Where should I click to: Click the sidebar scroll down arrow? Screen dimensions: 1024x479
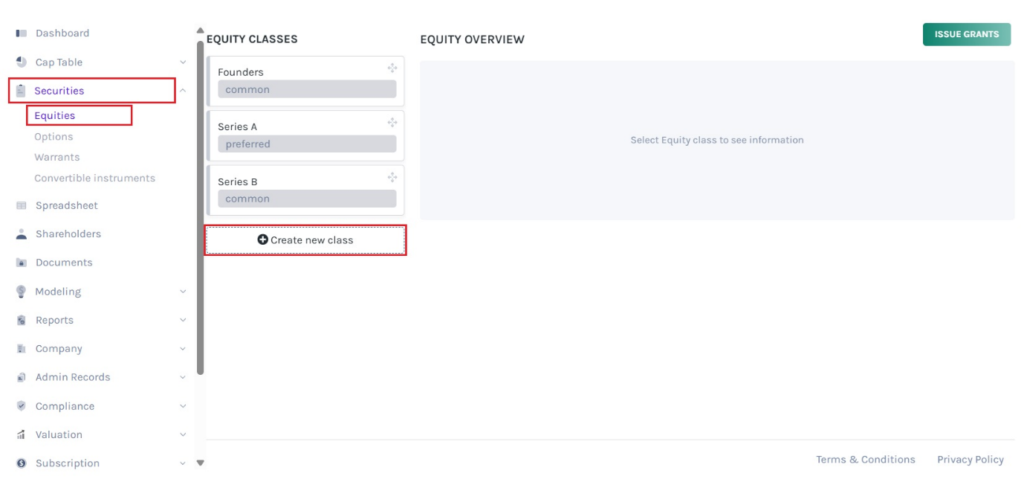pyautogui.click(x=200, y=463)
